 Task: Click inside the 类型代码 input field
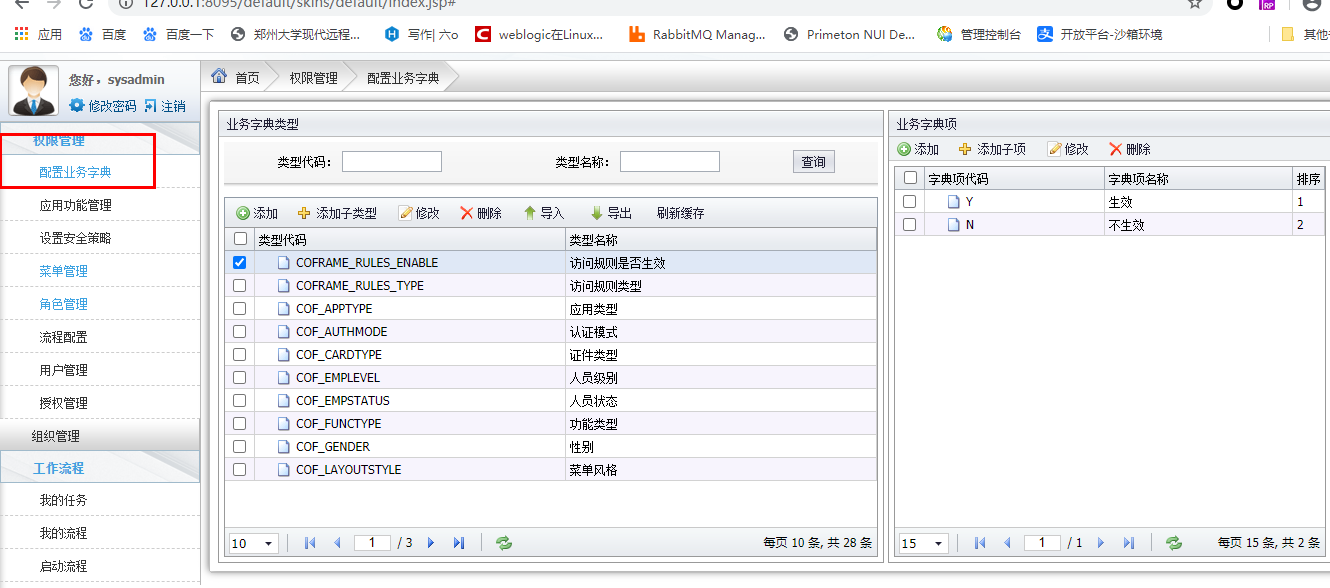(x=392, y=160)
